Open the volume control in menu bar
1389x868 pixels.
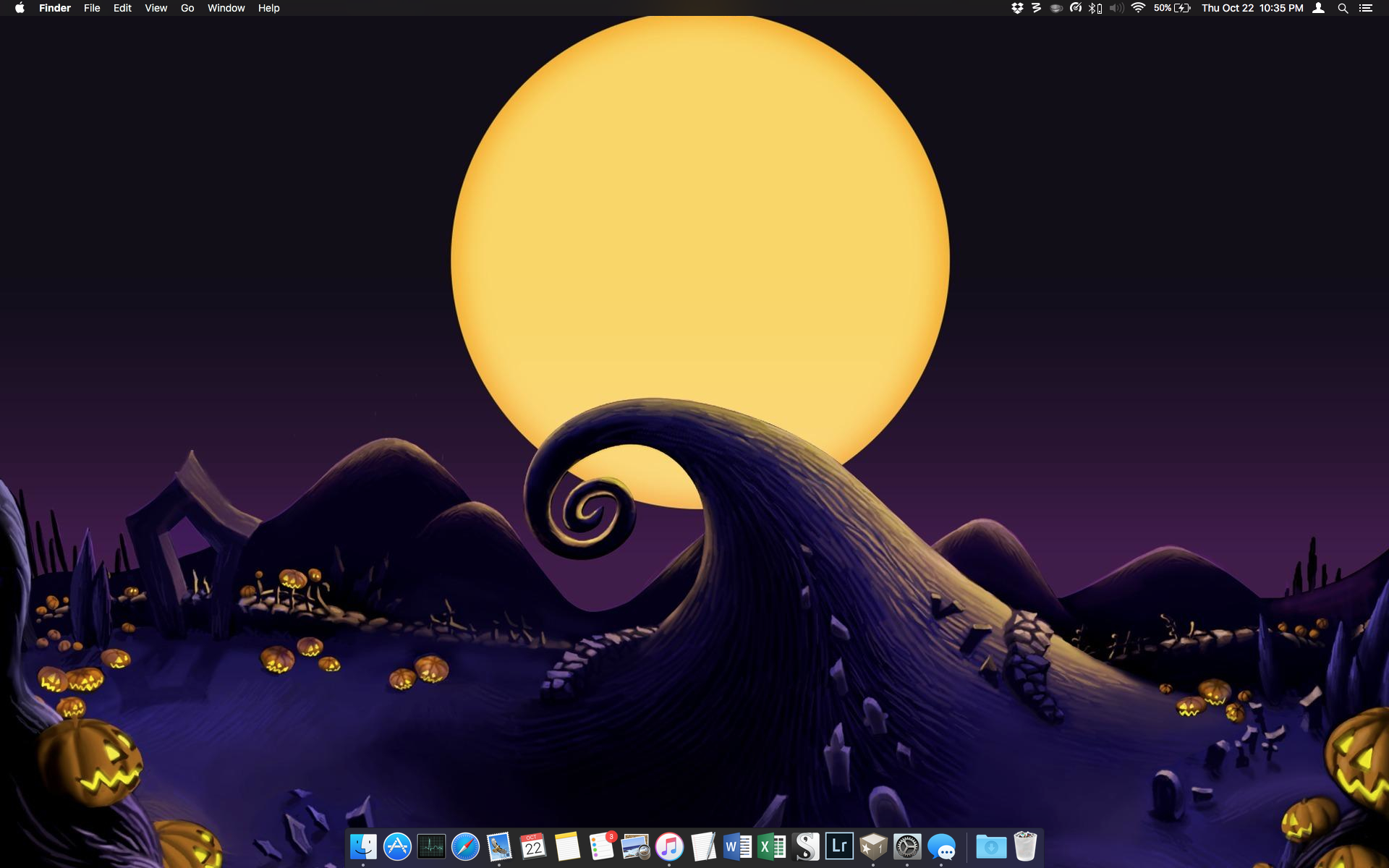[x=1116, y=8]
